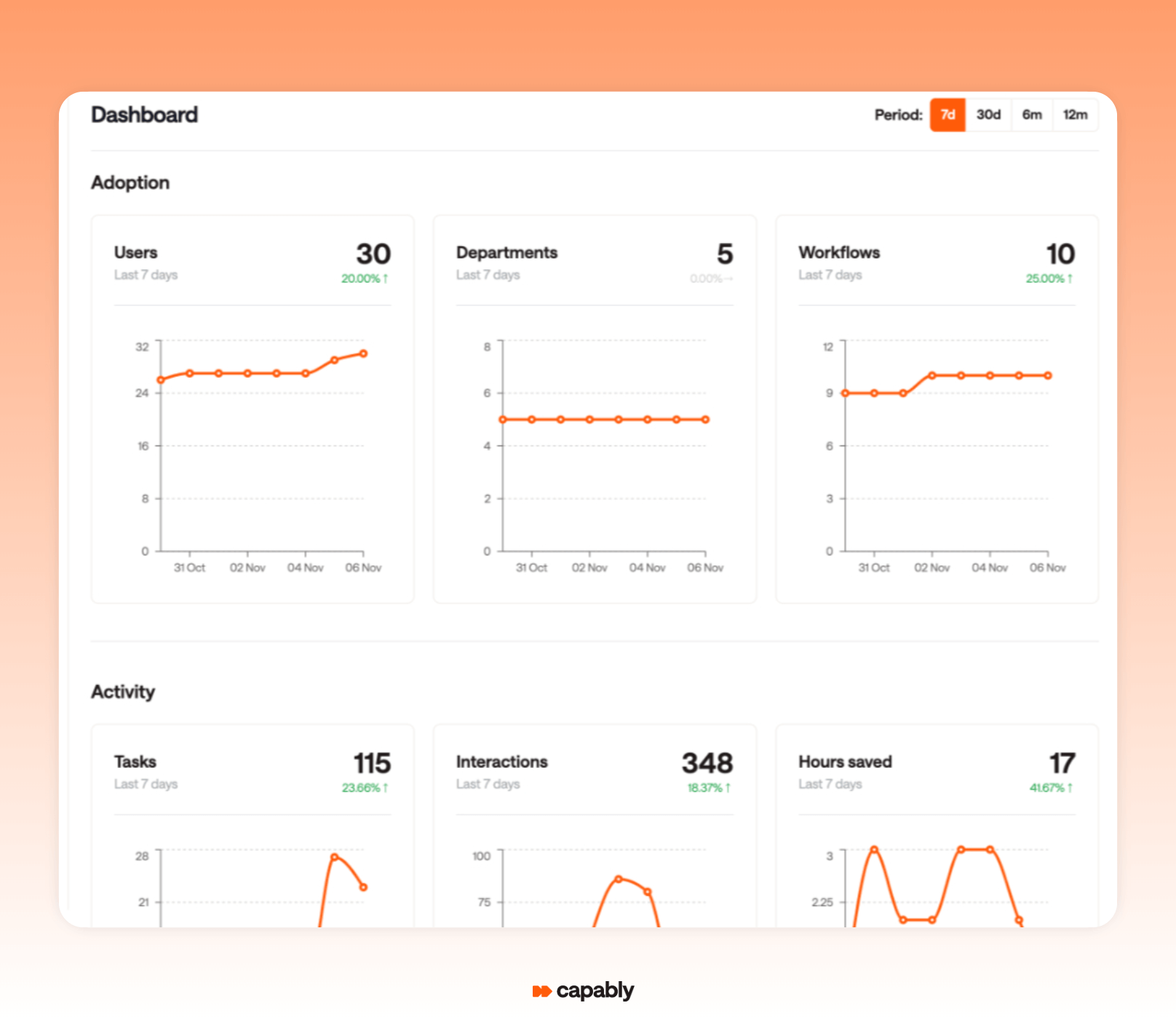Click last data point on Departments chart
Viewport: 1176px width, 1019px height.
(x=705, y=419)
